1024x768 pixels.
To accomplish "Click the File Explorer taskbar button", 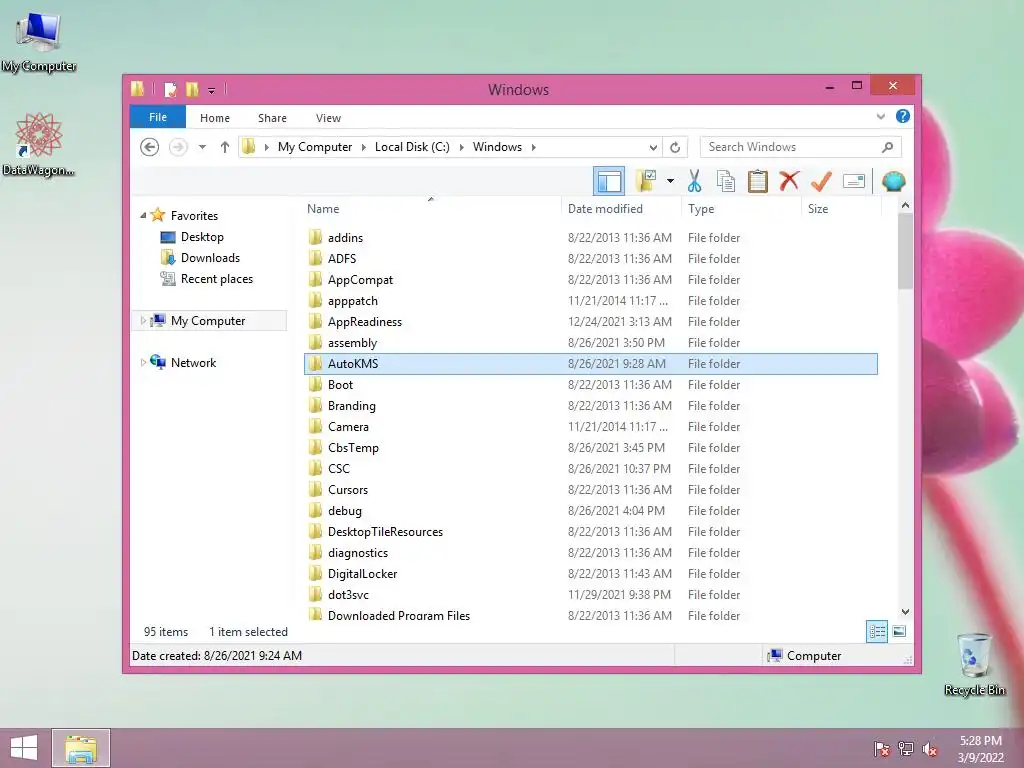I will pyautogui.click(x=81, y=748).
